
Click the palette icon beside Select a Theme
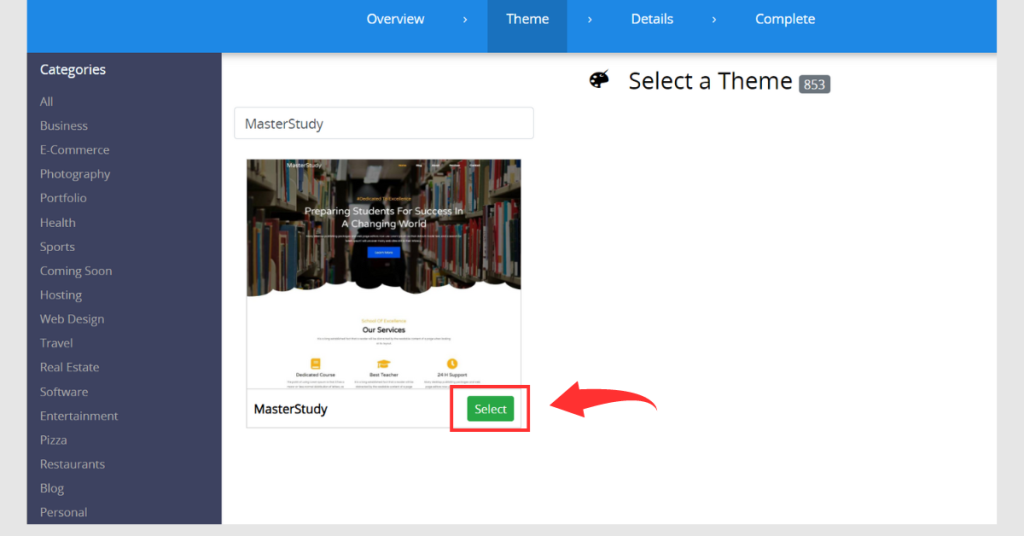click(x=599, y=80)
